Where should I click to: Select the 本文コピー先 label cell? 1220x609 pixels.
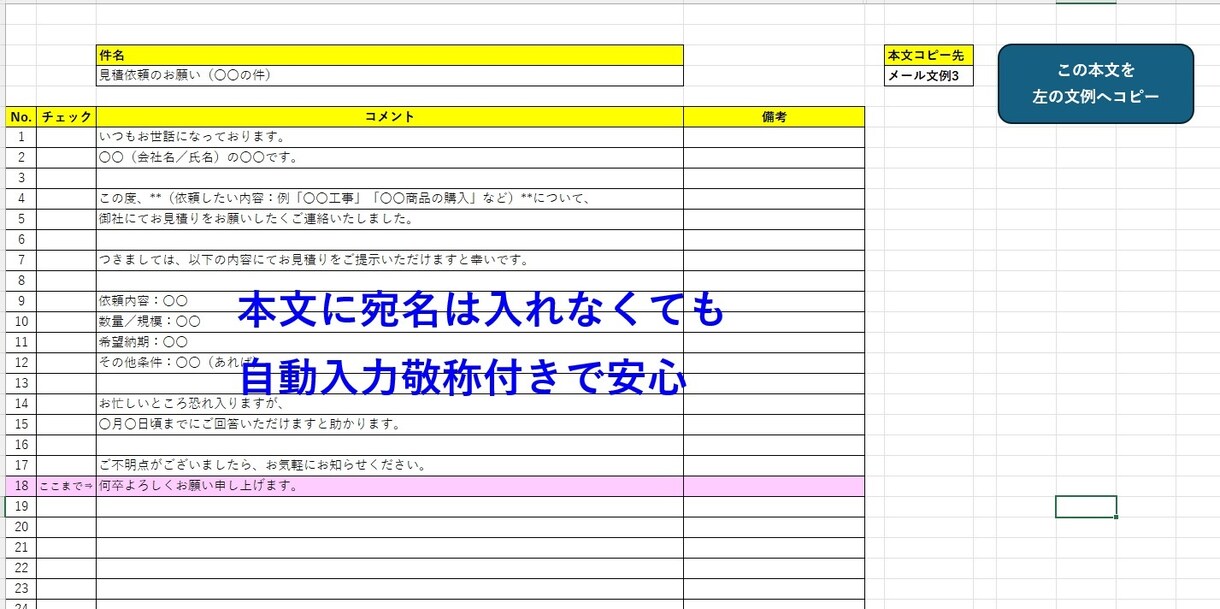click(929, 55)
